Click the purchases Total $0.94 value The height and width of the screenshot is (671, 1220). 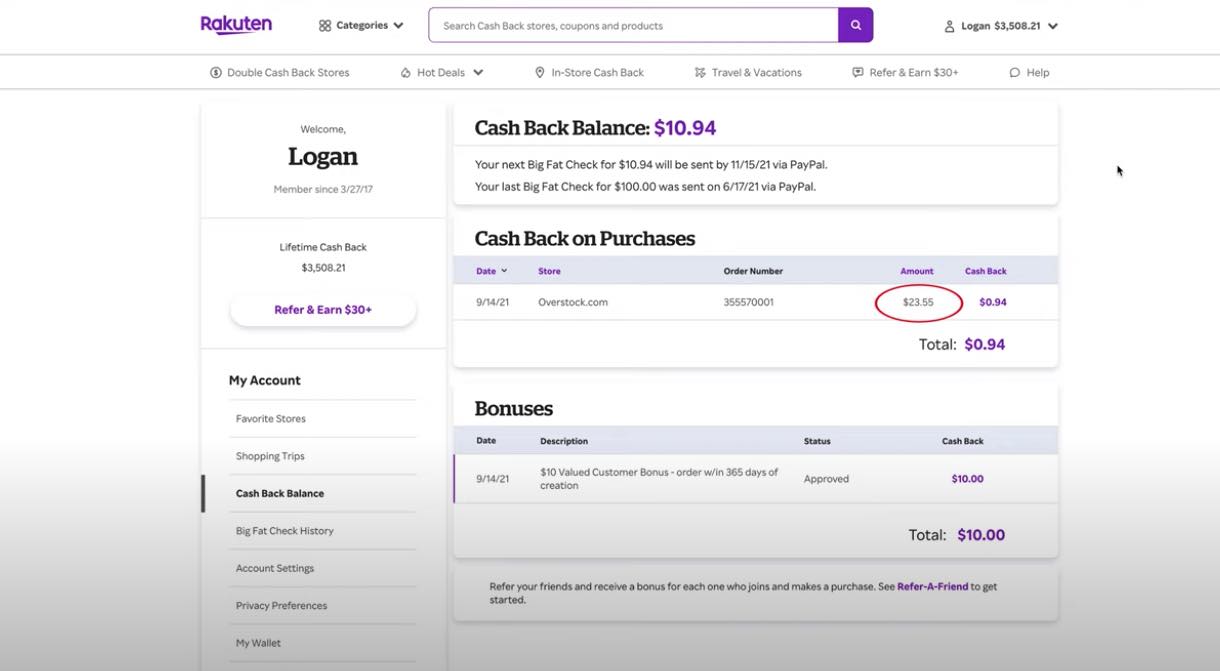[985, 344]
